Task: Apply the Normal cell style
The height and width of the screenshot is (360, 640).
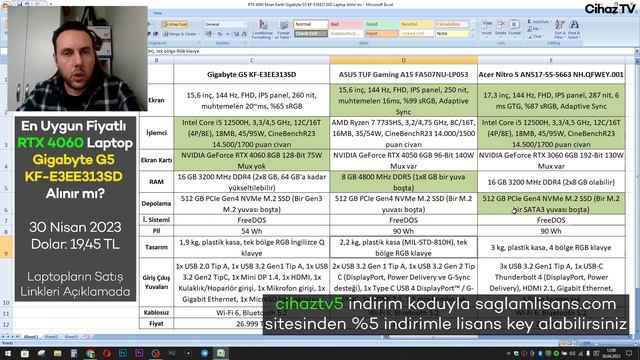Action: [311, 24]
